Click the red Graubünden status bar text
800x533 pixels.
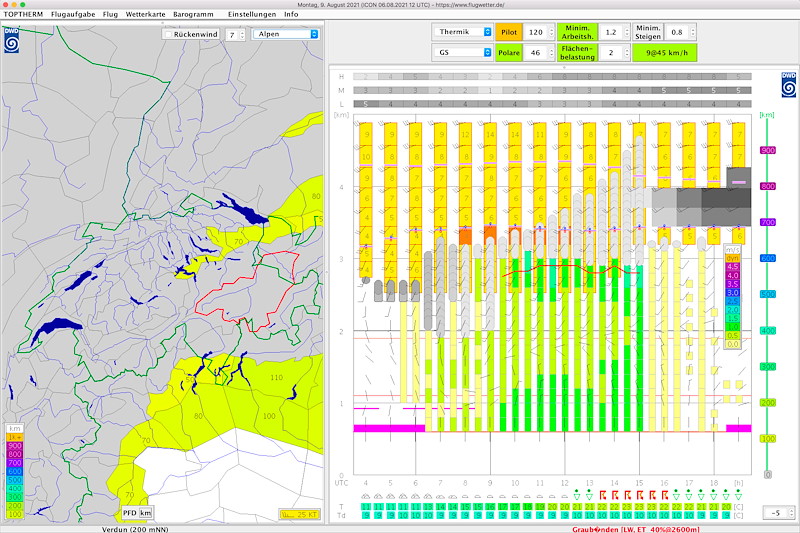635,529
